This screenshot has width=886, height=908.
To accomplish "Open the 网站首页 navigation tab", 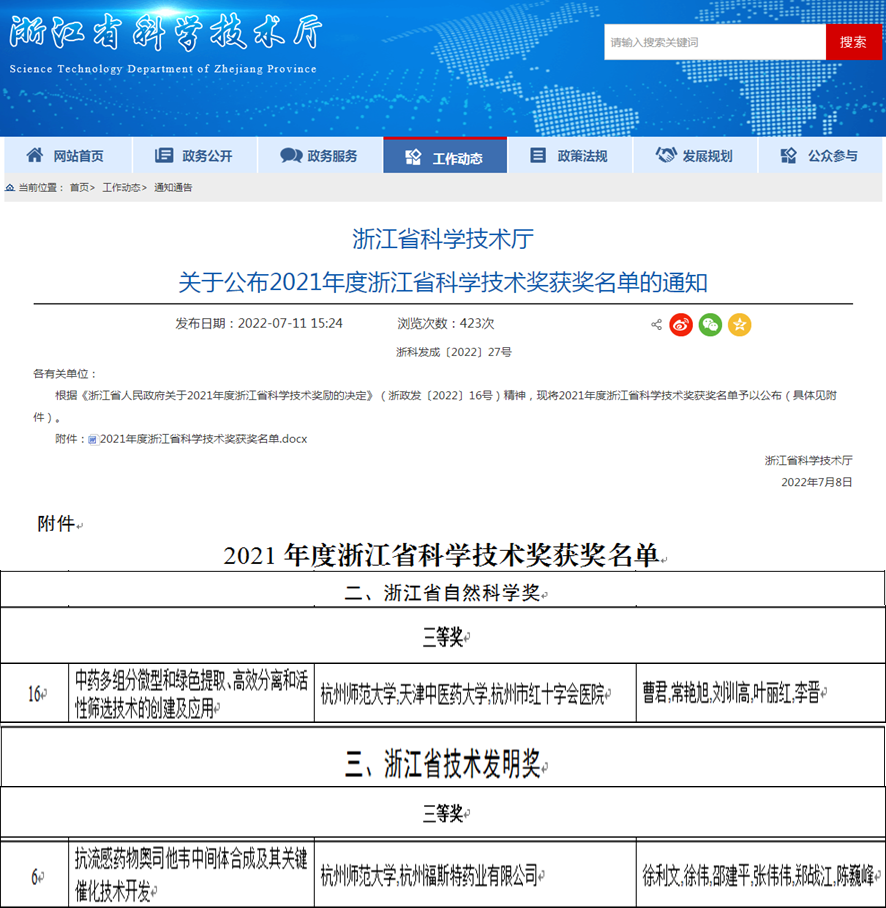I will coord(66,156).
